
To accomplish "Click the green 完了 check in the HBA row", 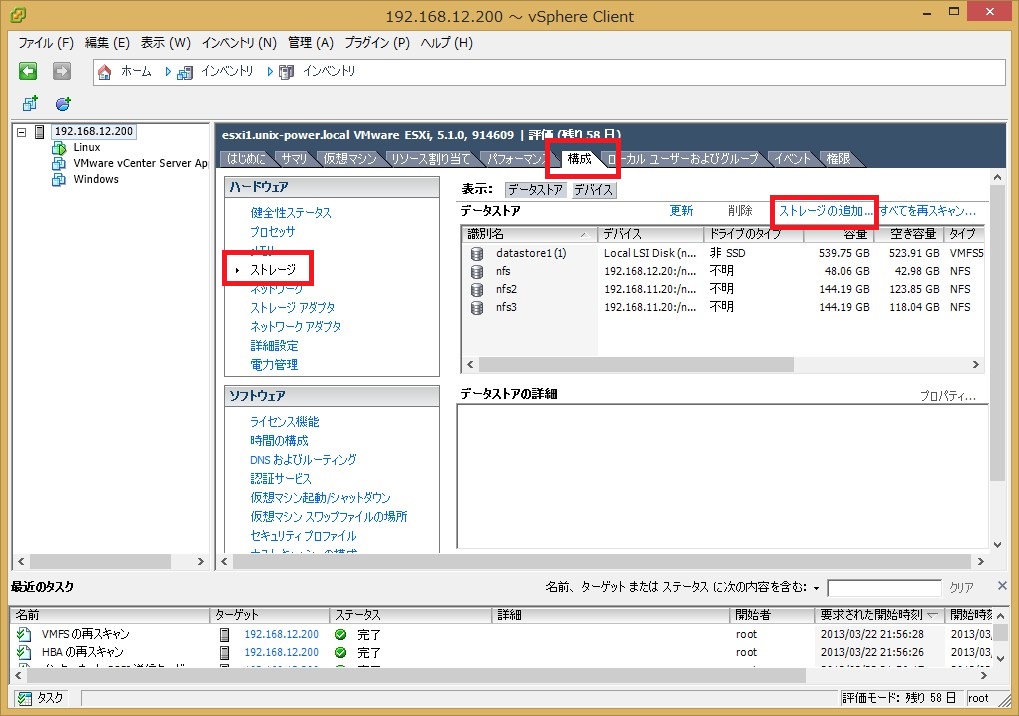I will [x=340, y=652].
